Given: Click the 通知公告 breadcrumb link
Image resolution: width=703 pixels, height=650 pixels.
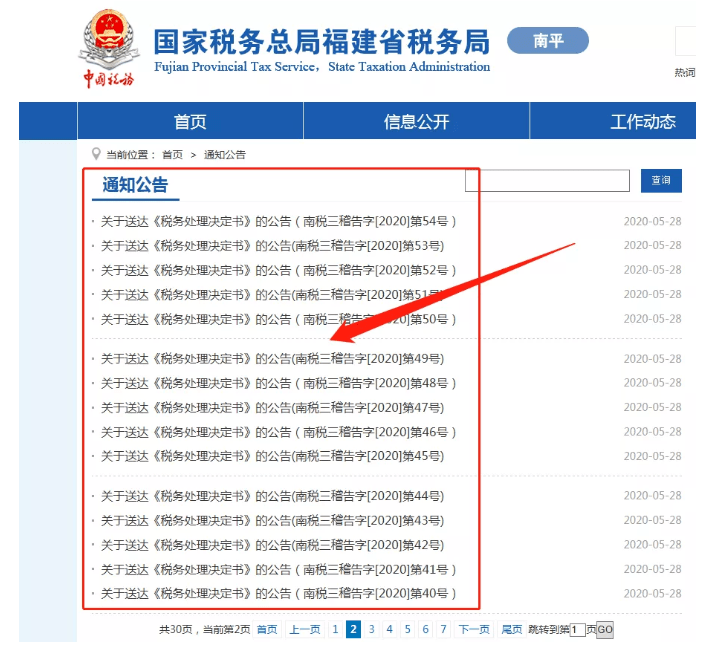Looking at the screenshot, I should (225, 155).
